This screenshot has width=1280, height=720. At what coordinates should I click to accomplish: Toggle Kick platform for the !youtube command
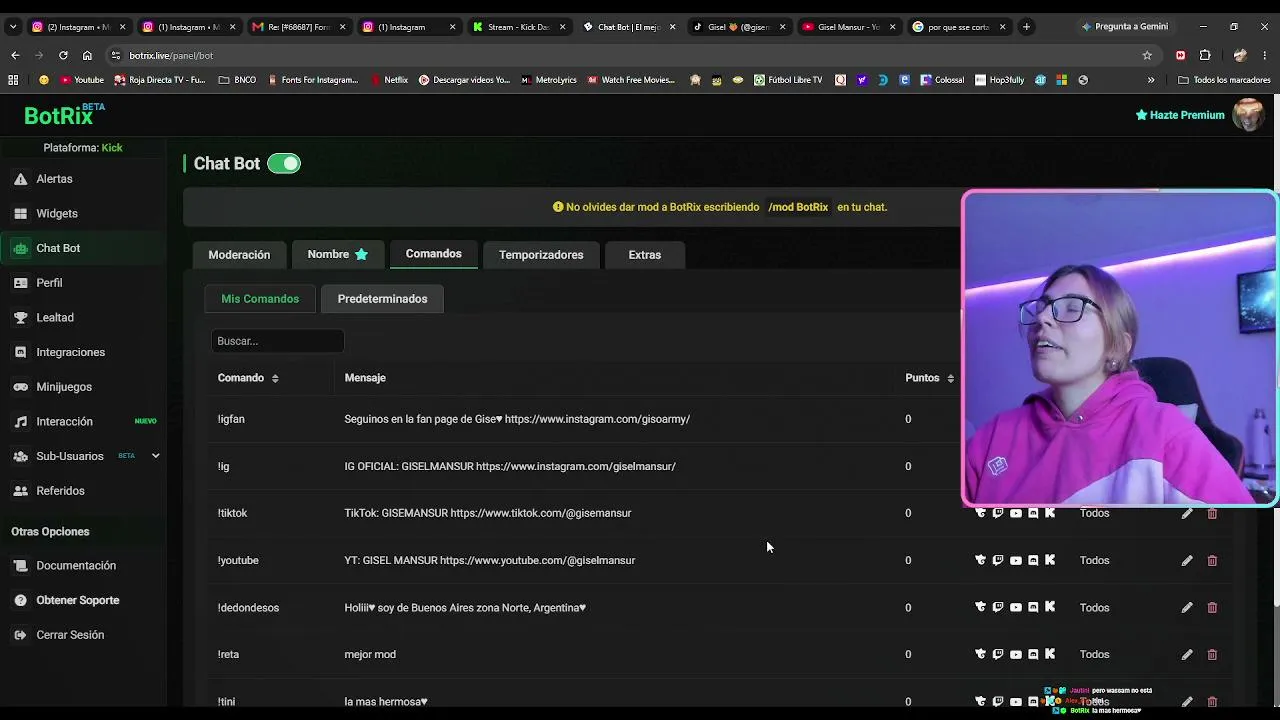(1050, 561)
